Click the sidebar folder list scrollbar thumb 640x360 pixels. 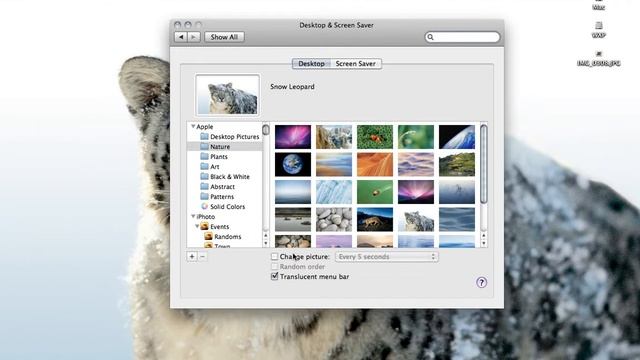266,130
